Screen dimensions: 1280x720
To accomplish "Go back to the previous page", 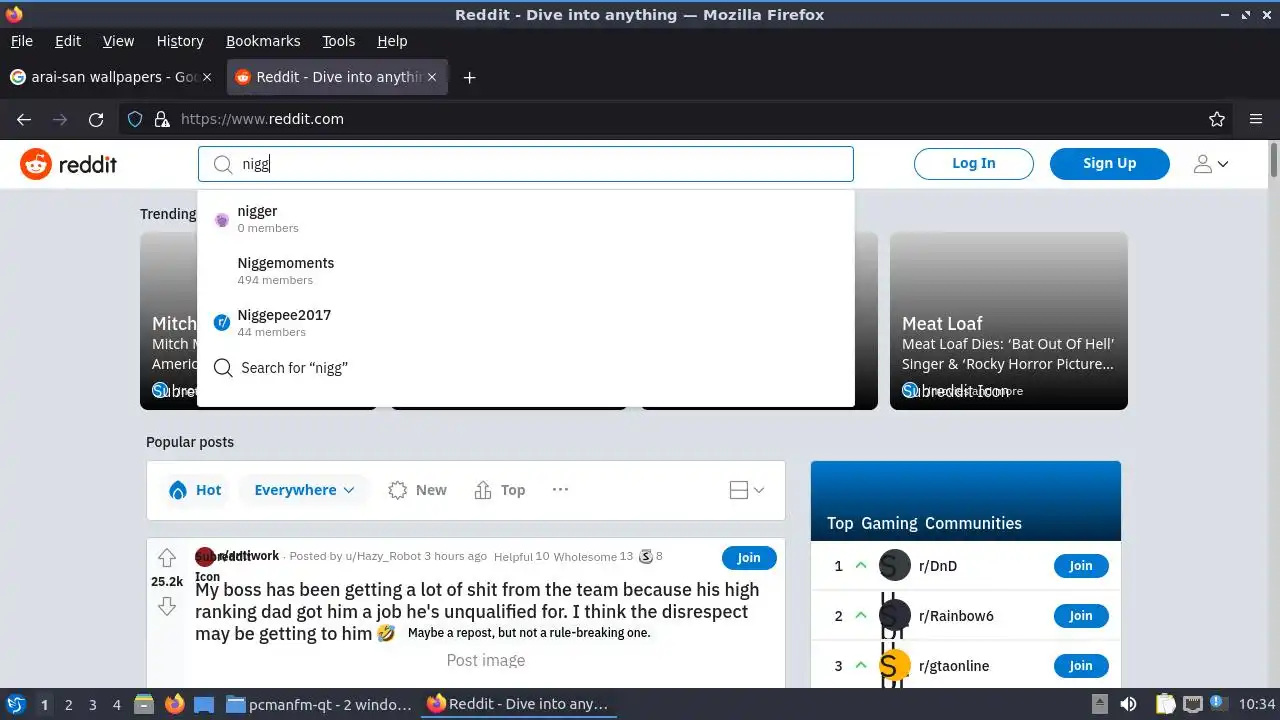I will 24,119.
